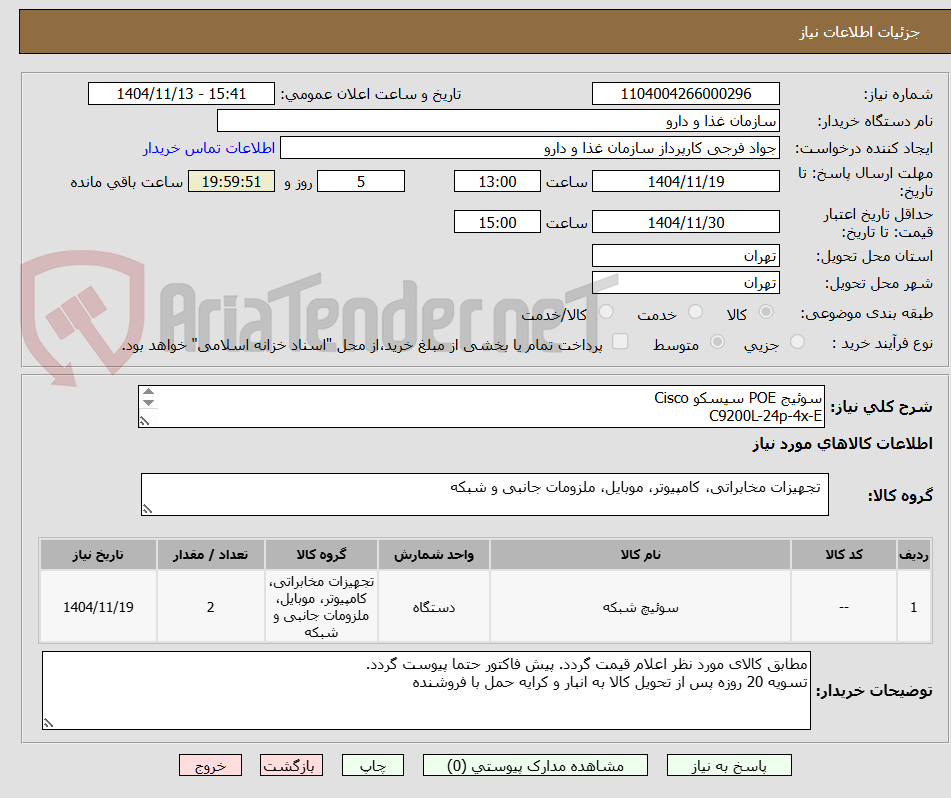Click the گروه کالا text area

point(485,494)
